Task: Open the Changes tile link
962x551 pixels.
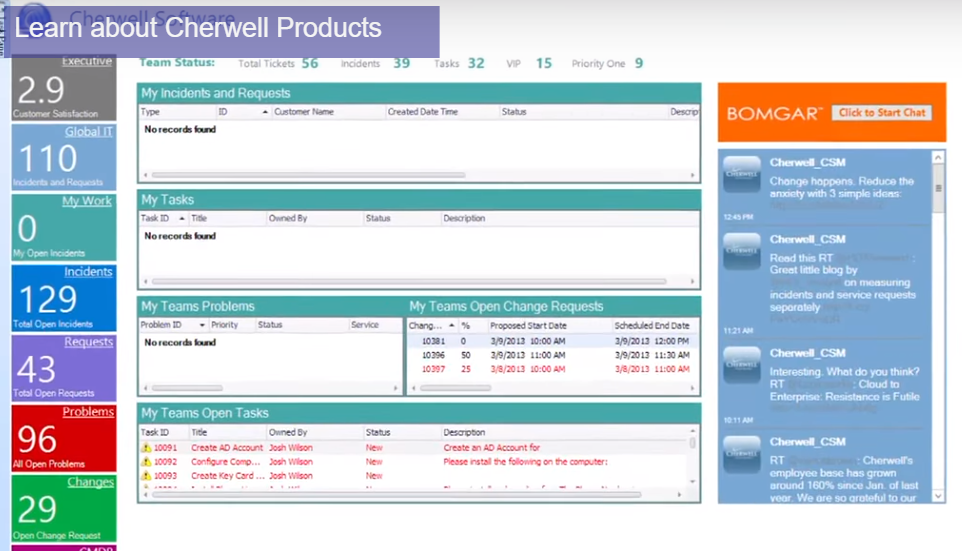Action: coord(90,482)
